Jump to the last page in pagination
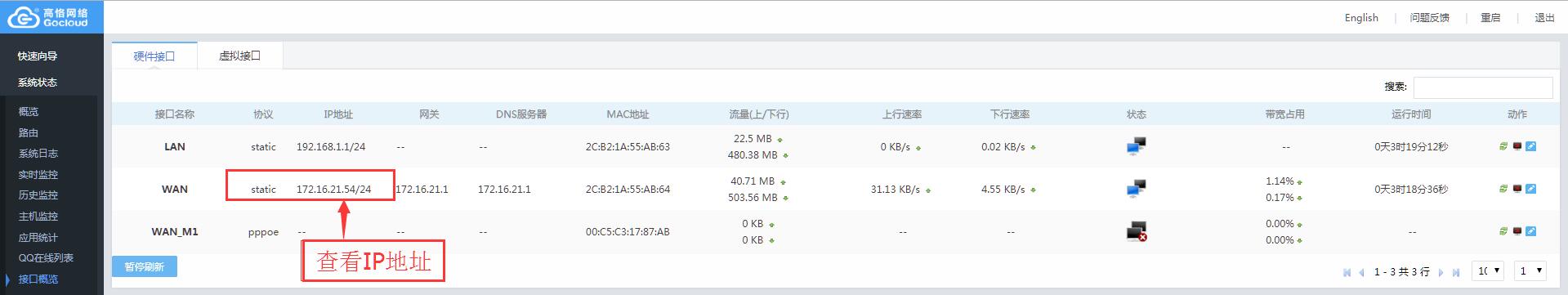Viewport: 1568px width, 295px height. (x=1456, y=272)
